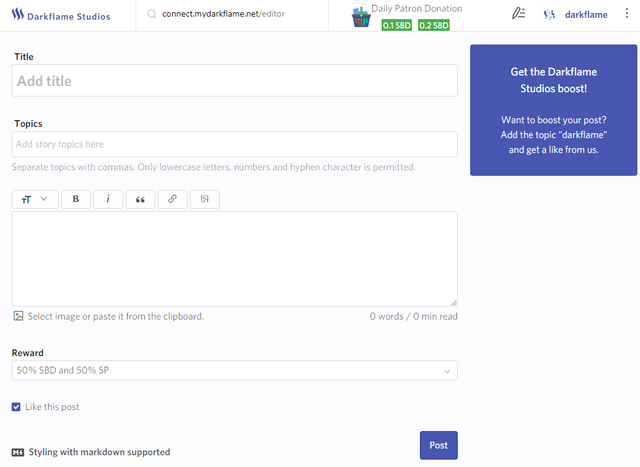Open the heading size dropdown
The height and width of the screenshot is (467, 640).
pos(35,199)
